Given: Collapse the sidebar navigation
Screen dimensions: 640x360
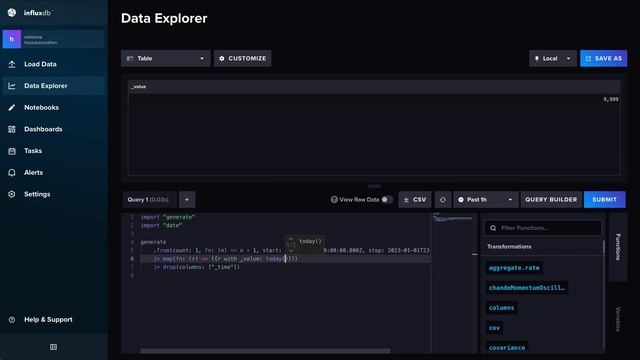Looking at the screenshot, I should pyautogui.click(x=53, y=347).
